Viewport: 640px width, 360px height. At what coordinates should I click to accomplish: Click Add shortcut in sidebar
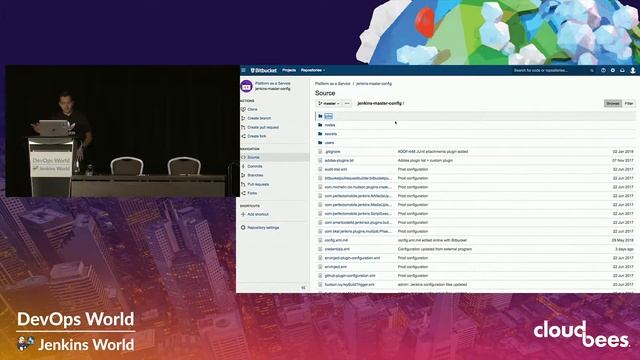point(258,214)
